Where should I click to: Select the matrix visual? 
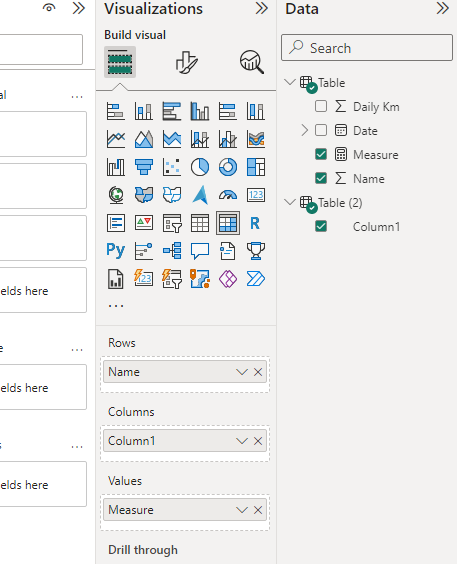[228, 223]
